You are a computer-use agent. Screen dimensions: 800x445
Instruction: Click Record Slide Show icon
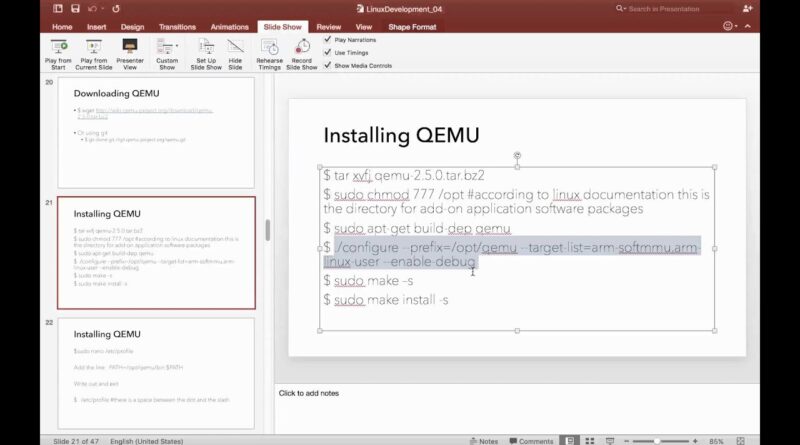pyautogui.click(x=302, y=47)
